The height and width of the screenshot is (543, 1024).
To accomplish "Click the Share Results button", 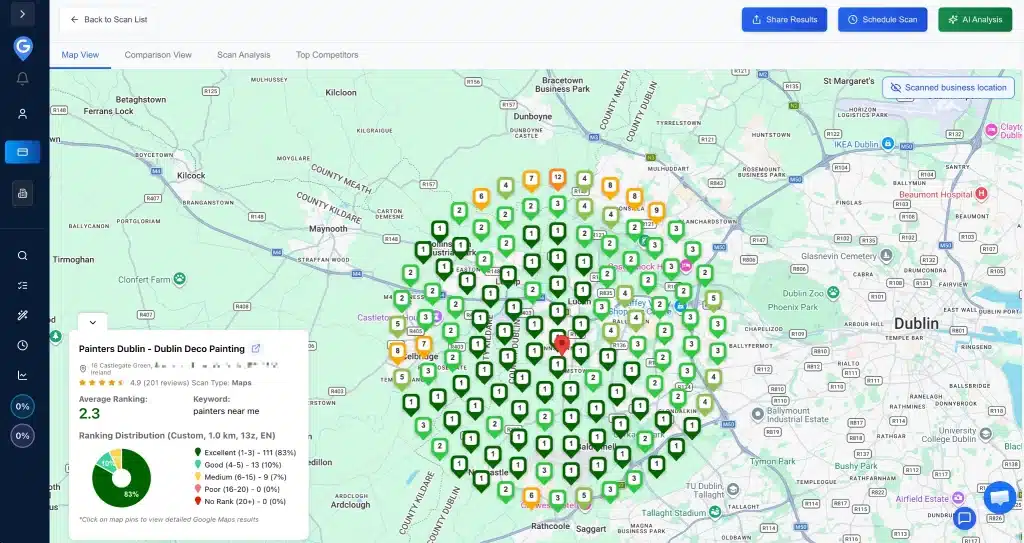I will (x=784, y=20).
